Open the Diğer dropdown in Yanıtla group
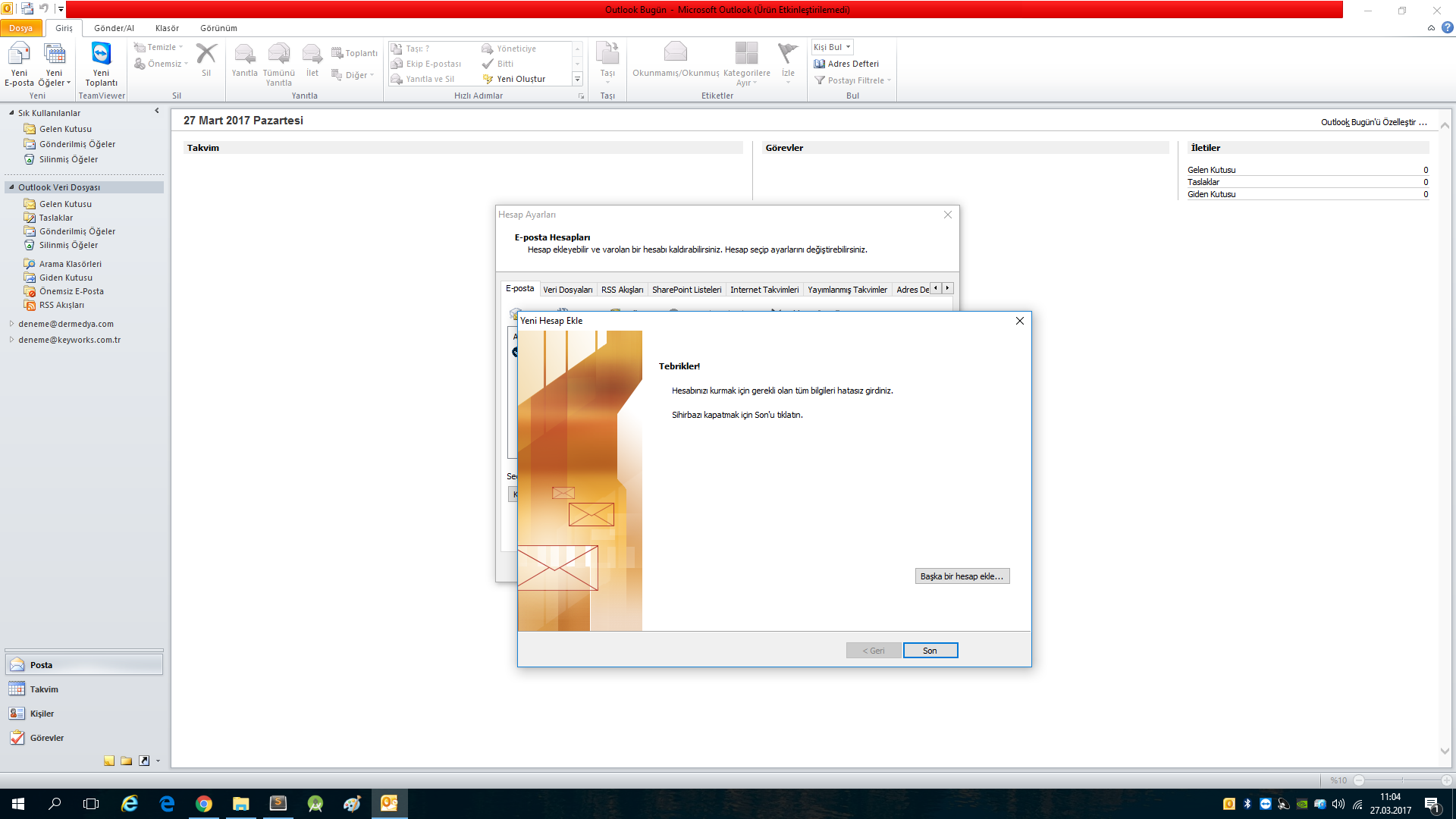This screenshot has width=1456, height=819. click(353, 75)
